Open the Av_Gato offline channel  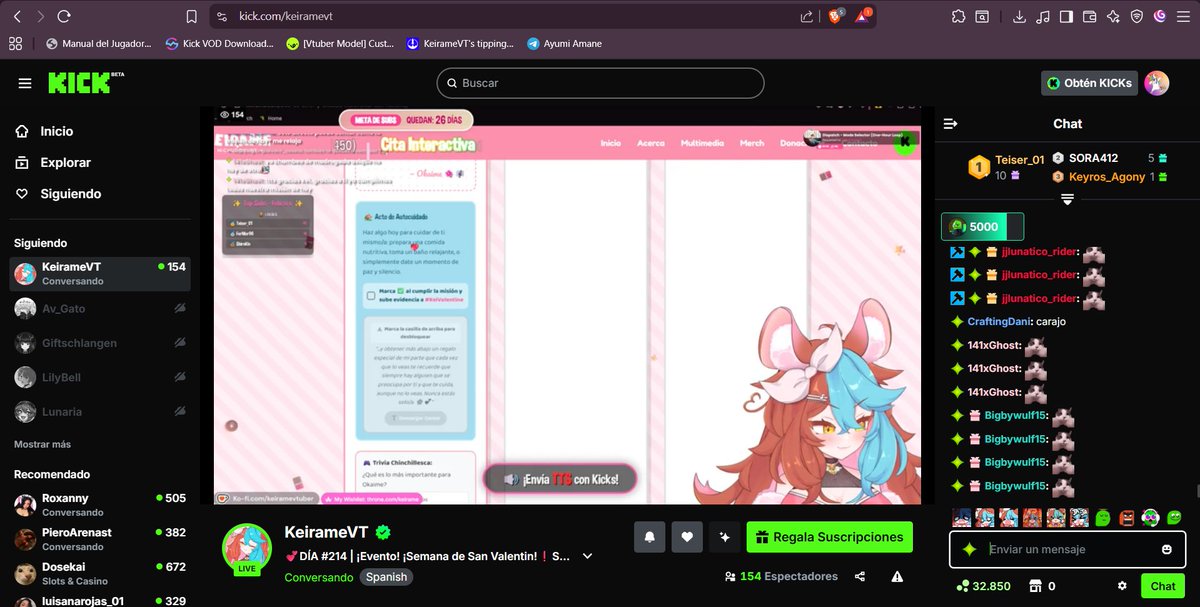tap(100, 309)
